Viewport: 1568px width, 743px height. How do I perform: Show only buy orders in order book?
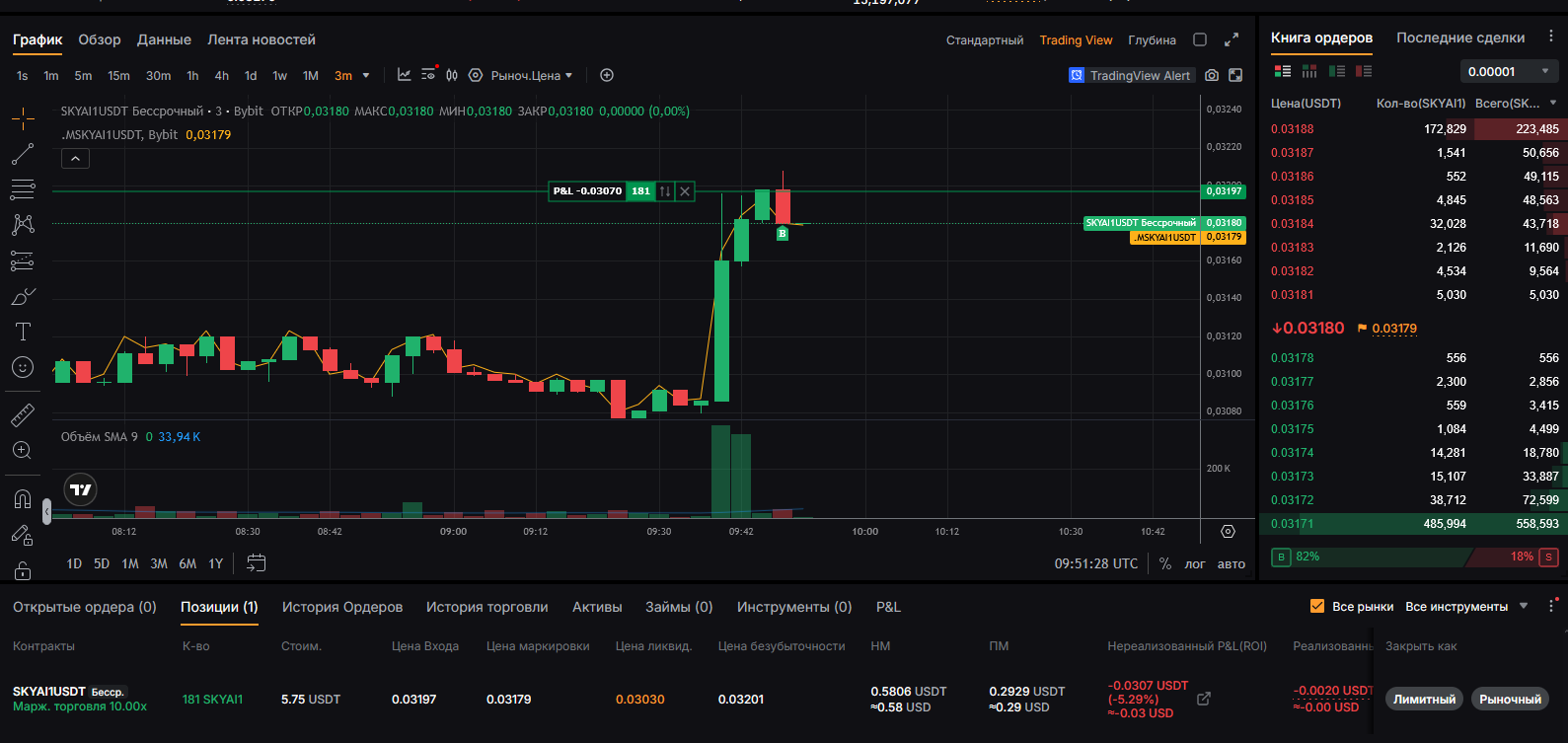[x=1337, y=71]
